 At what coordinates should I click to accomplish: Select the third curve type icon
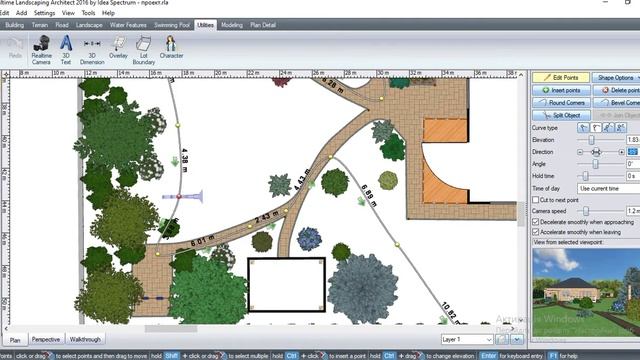click(x=608, y=128)
